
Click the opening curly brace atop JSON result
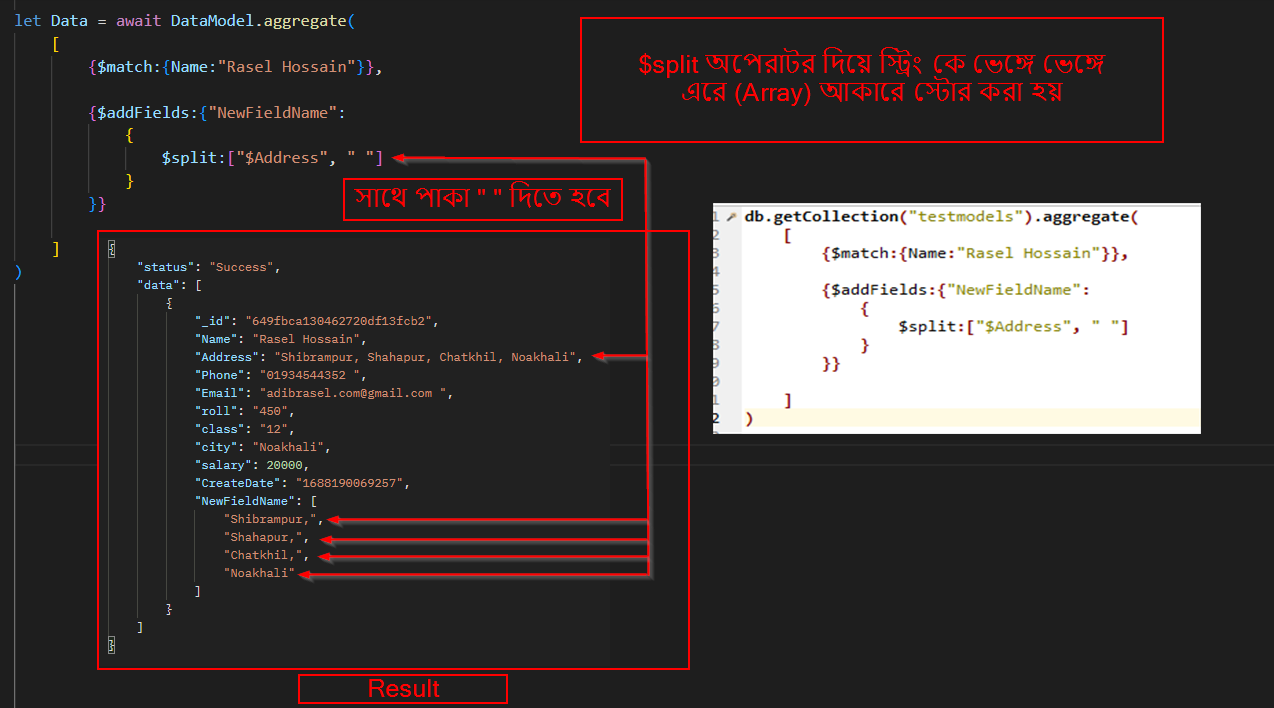tap(112, 247)
